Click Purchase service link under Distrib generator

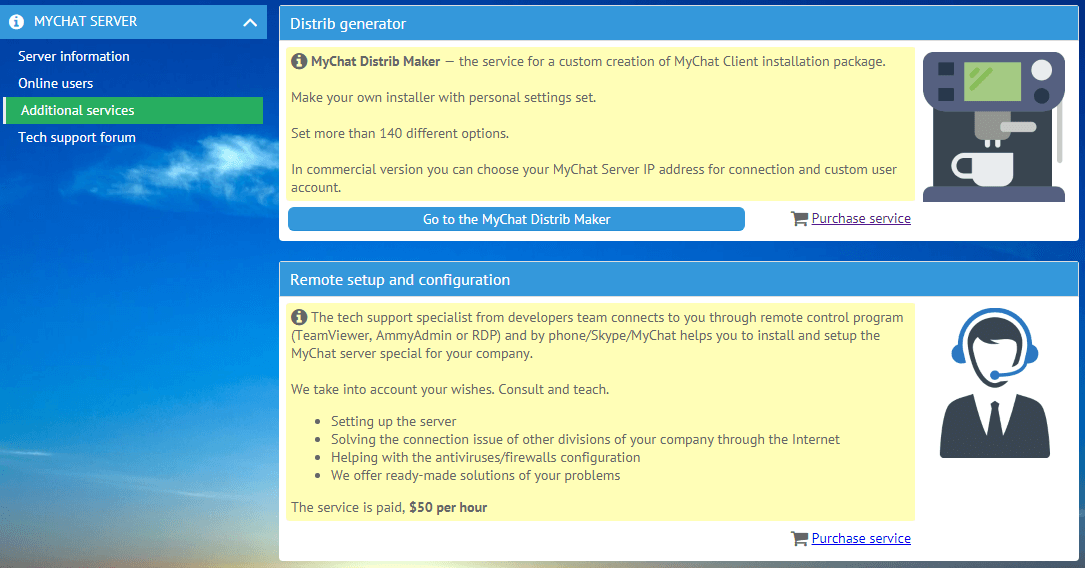(x=861, y=219)
